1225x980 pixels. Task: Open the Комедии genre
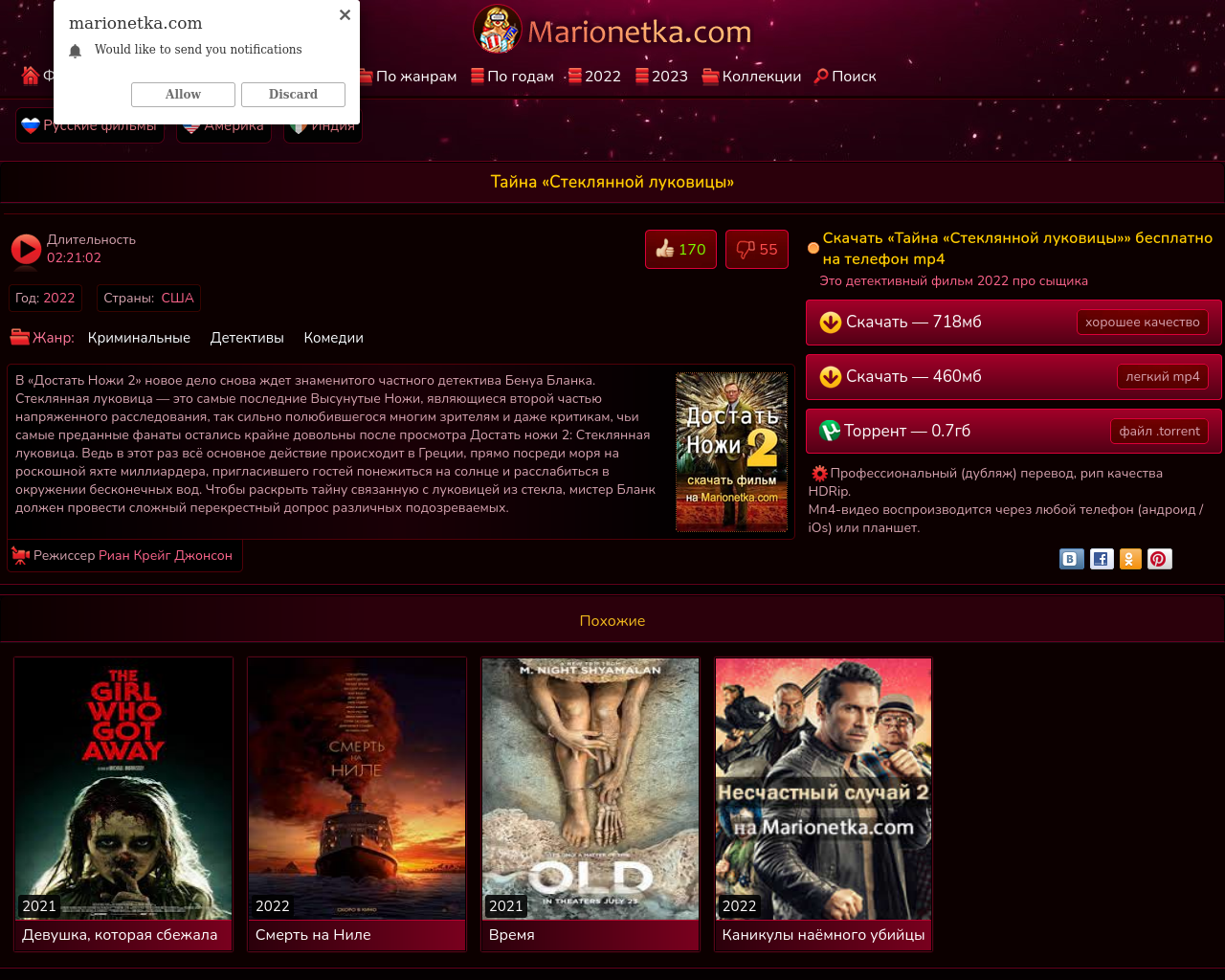333,338
